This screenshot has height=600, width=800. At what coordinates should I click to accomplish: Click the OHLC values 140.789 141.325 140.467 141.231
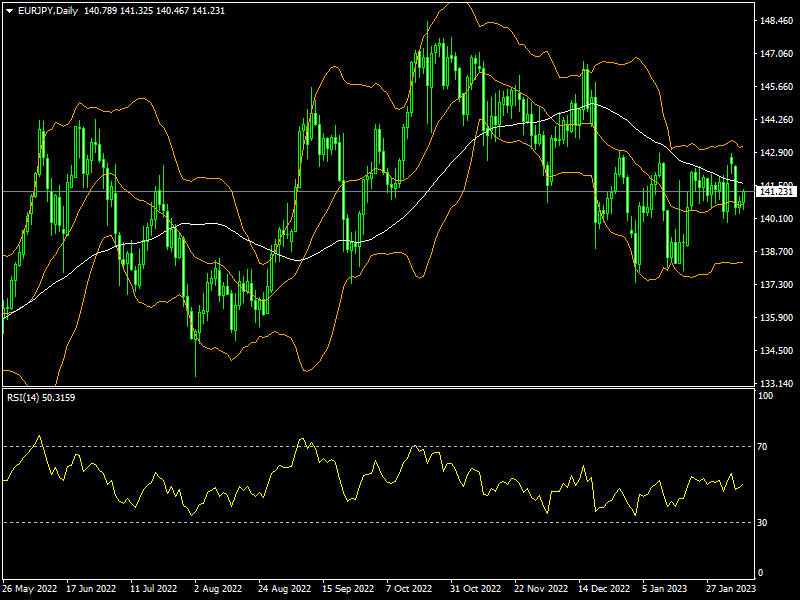coord(154,11)
